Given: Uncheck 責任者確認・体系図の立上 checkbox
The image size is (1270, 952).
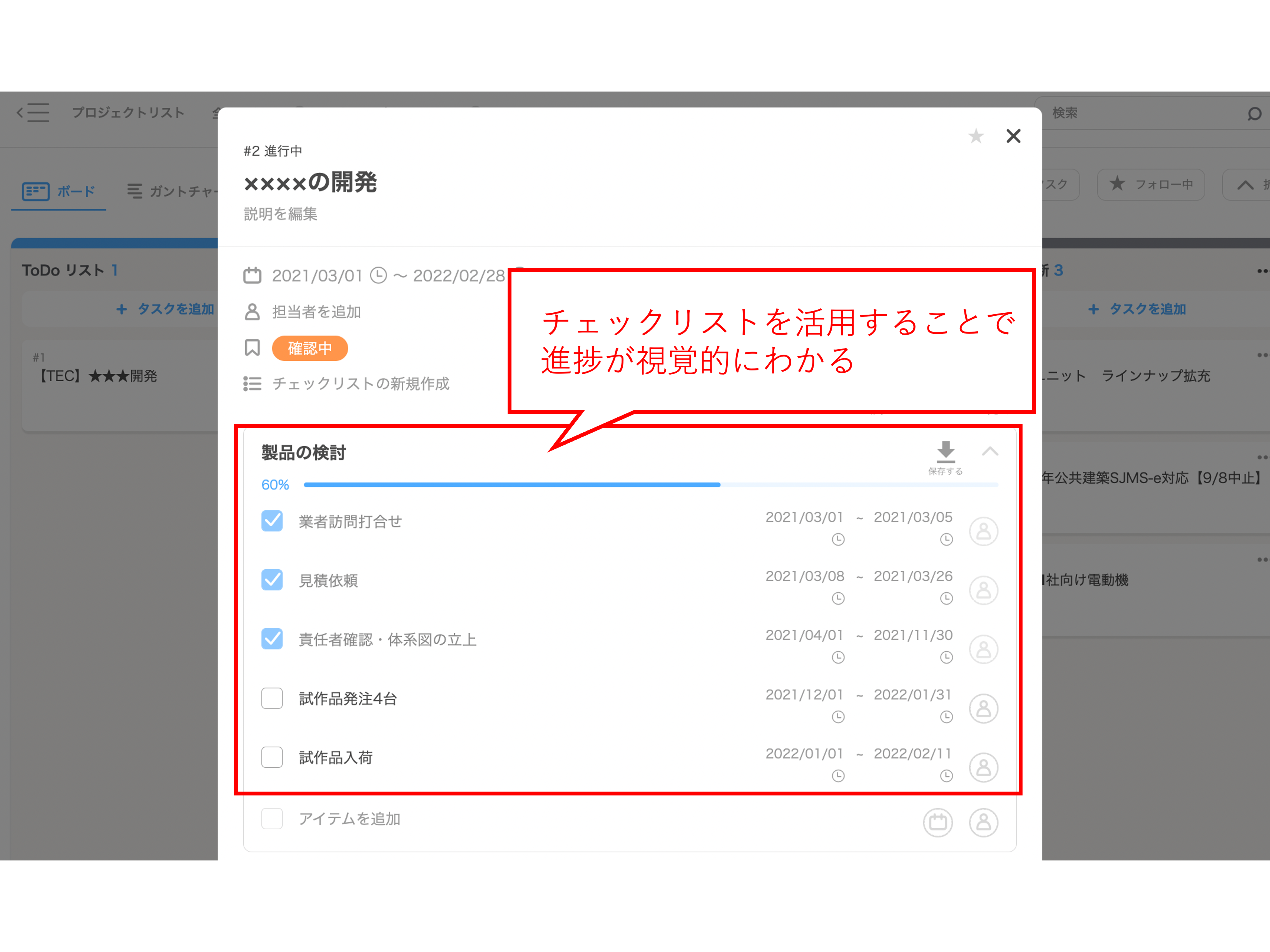Looking at the screenshot, I should point(272,639).
